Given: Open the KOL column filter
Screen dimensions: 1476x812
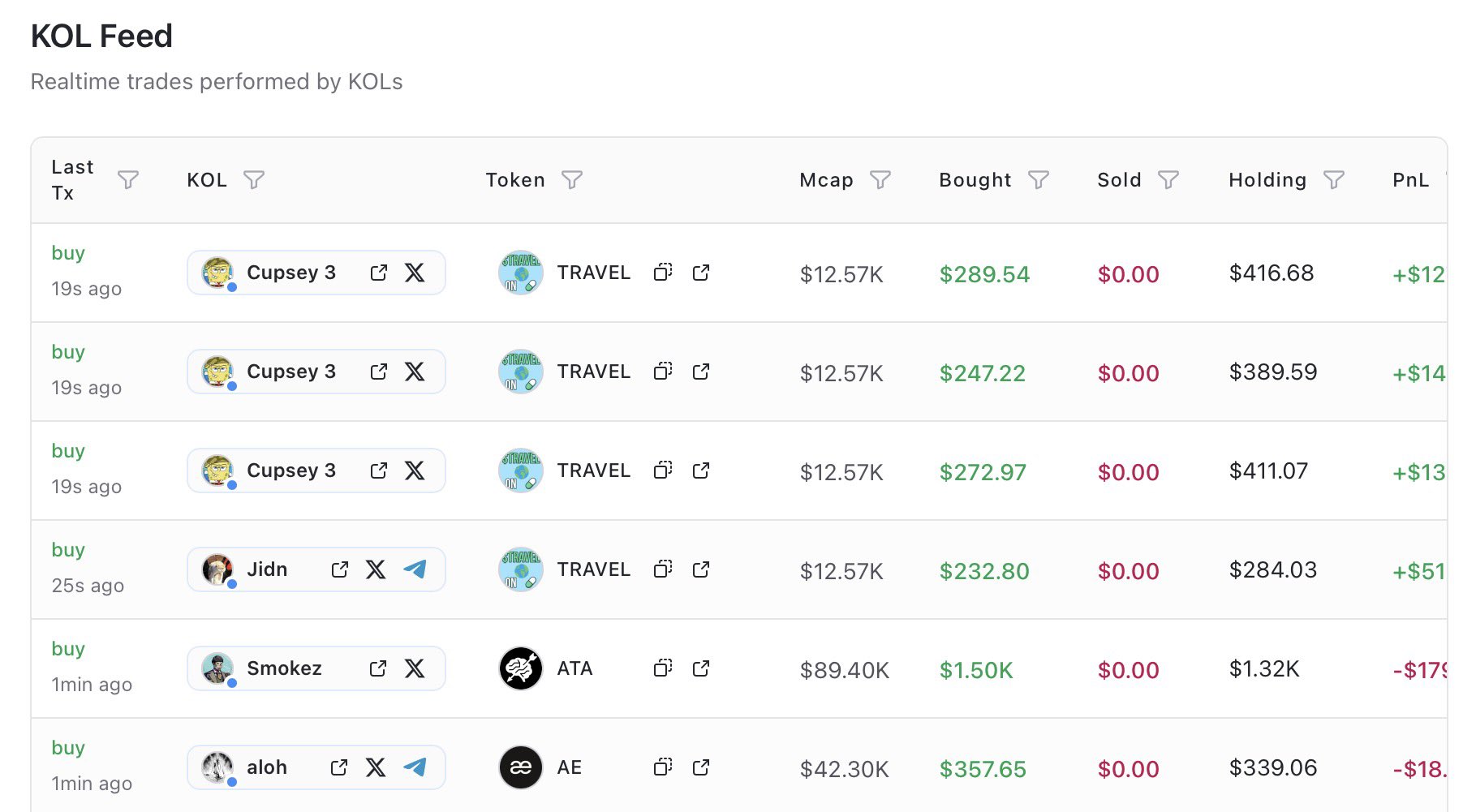Looking at the screenshot, I should click(254, 179).
